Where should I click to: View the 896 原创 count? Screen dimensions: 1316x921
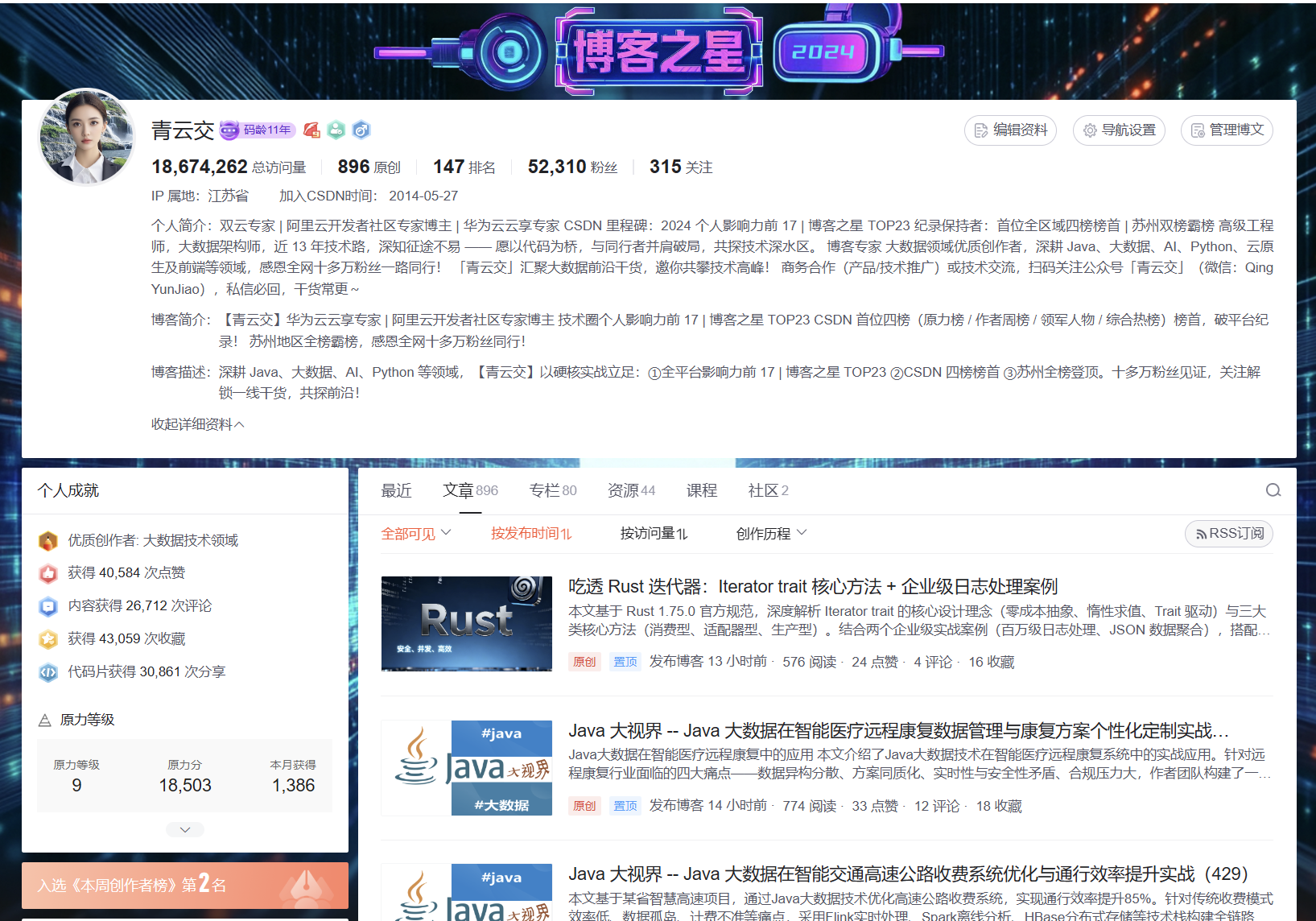click(369, 167)
